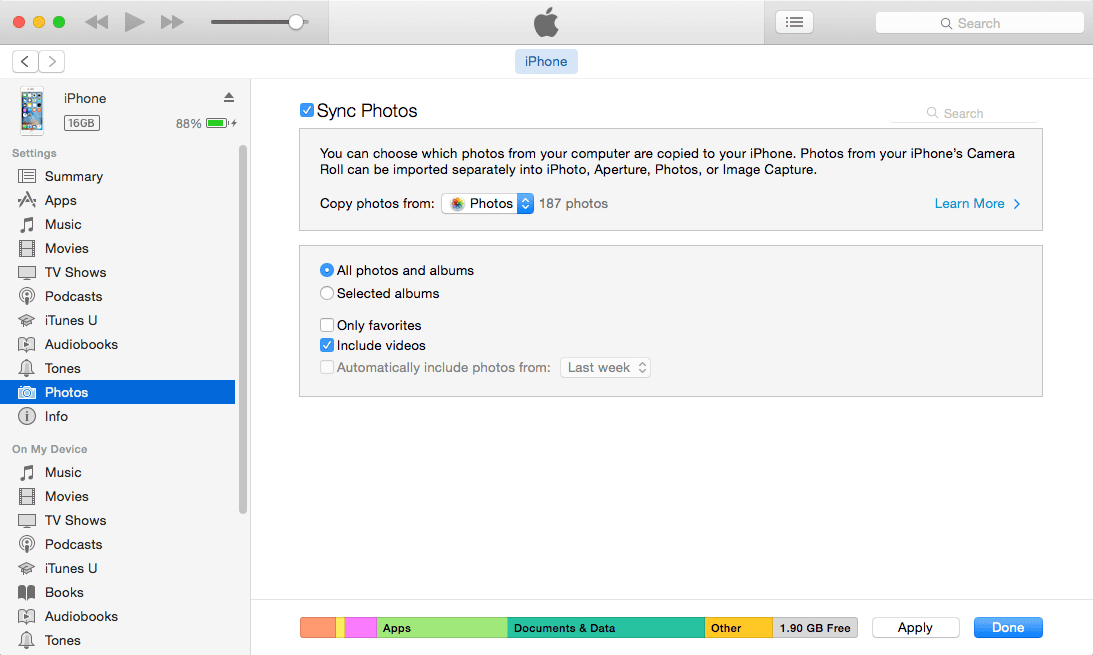Expand the Last week dropdown

tap(606, 368)
